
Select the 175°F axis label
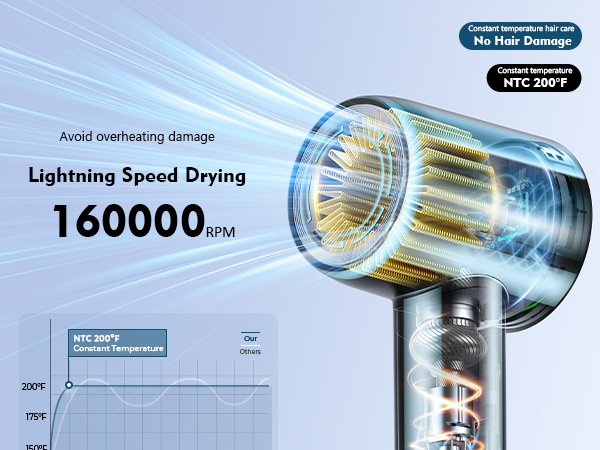click(34, 416)
